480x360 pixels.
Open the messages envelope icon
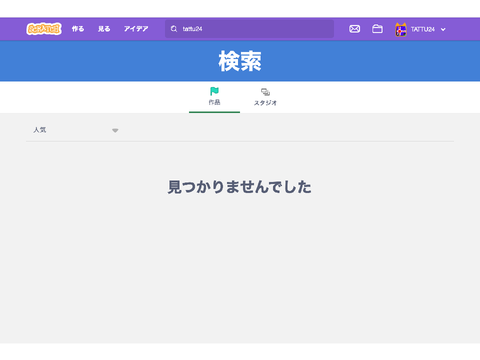[x=354, y=29]
